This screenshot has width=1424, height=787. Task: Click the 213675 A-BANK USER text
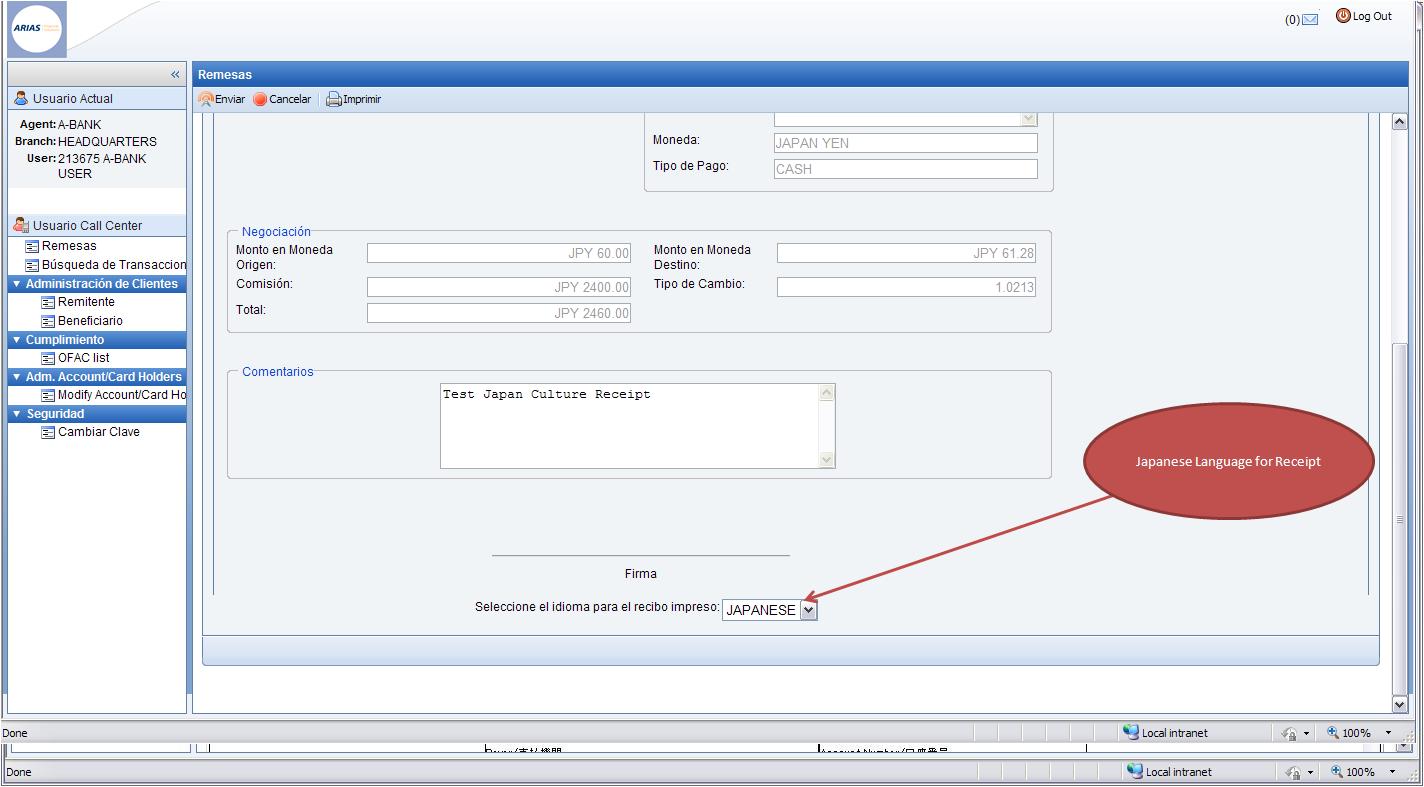click(102, 166)
